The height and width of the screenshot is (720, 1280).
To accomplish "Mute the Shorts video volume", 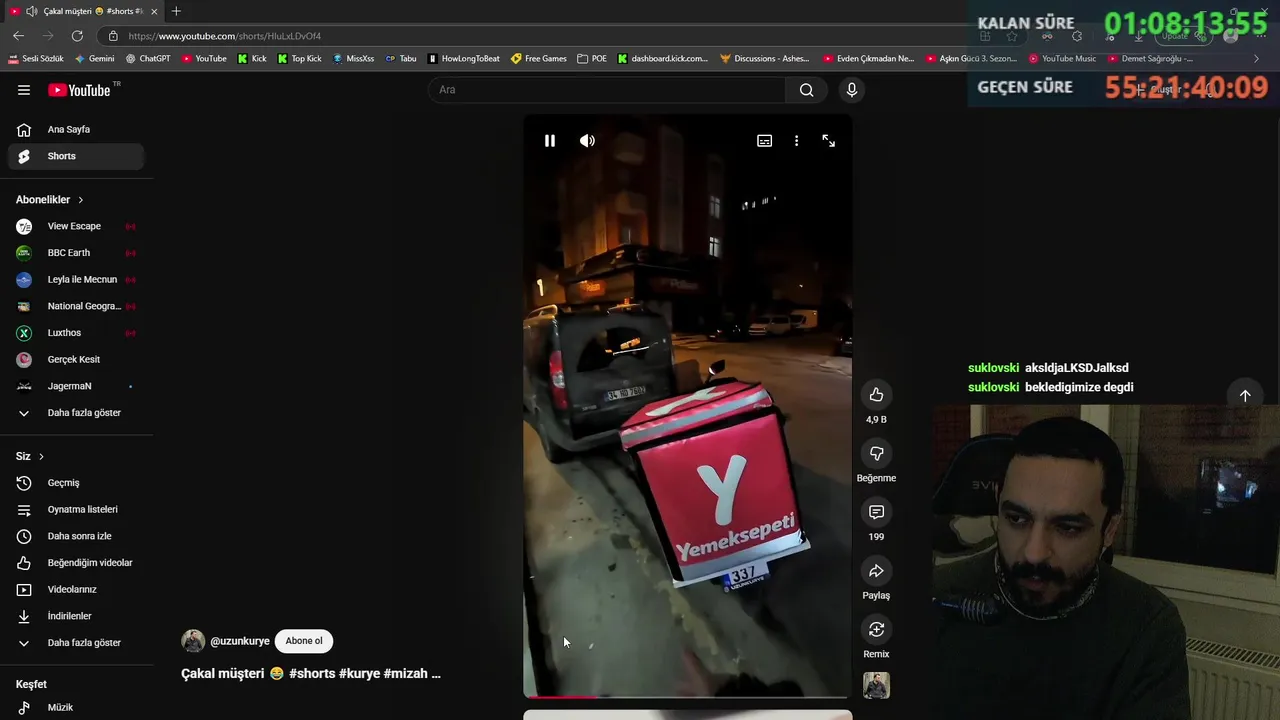I will tap(587, 141).
